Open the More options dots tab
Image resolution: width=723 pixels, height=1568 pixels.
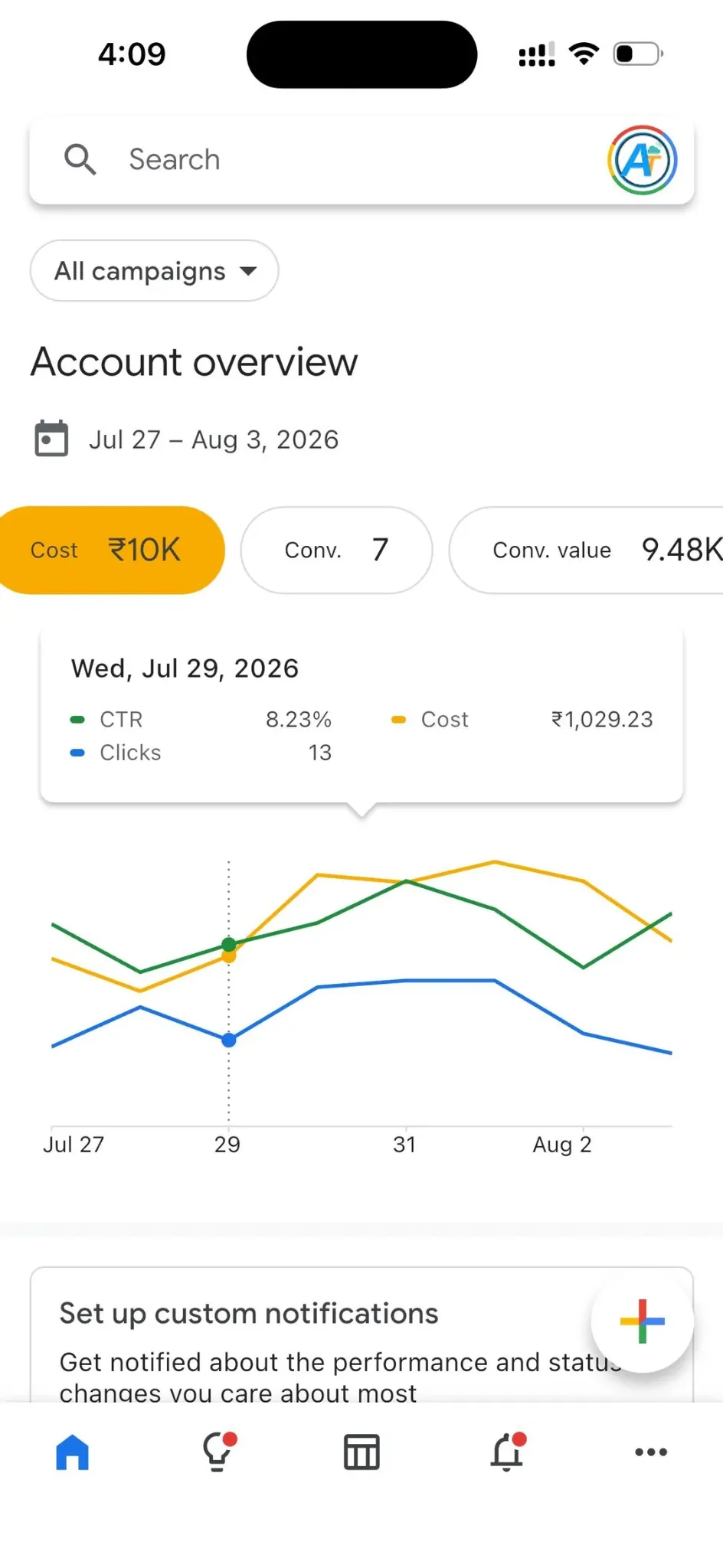[651, 1452]
